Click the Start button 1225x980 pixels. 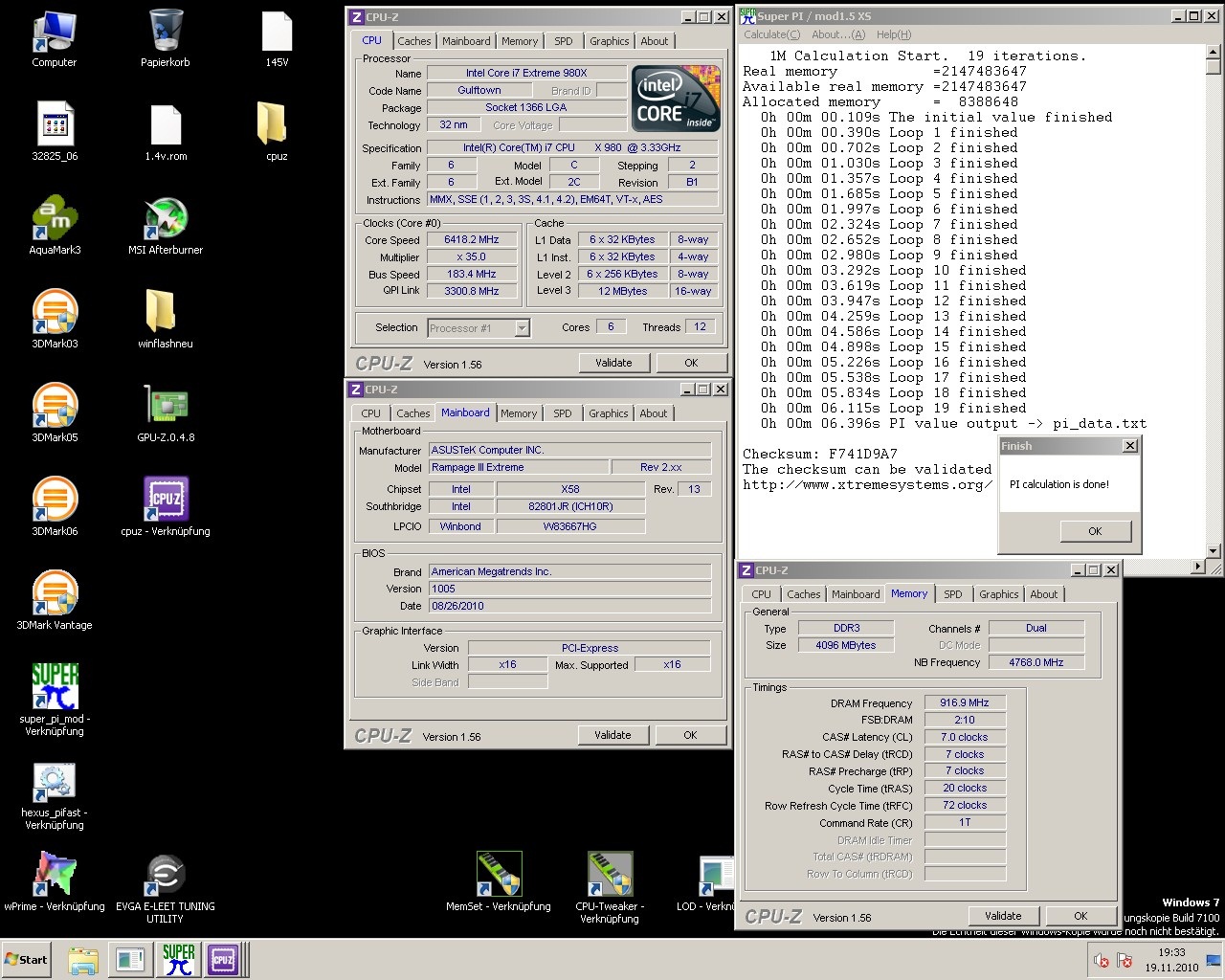click(27, 960)
